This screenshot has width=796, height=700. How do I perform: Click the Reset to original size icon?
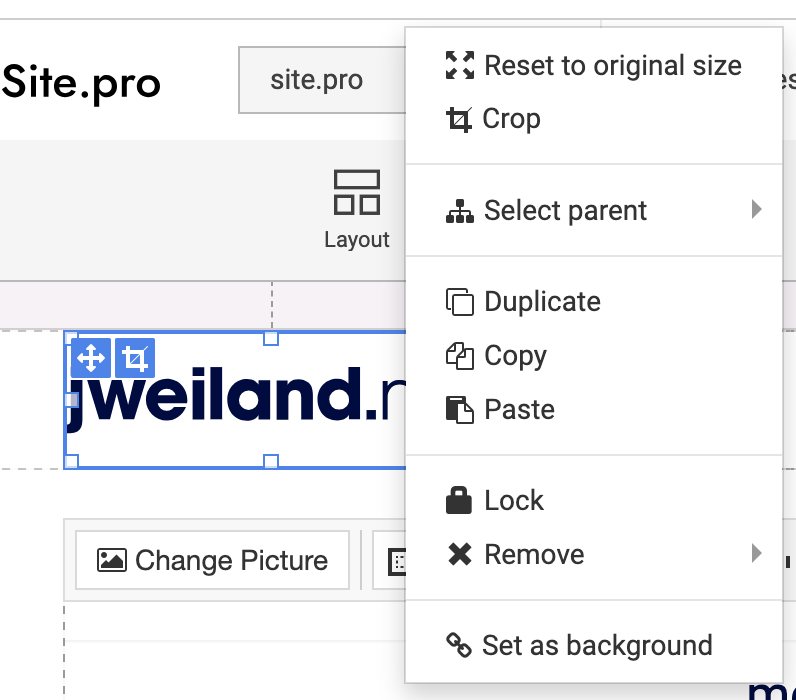(x=460, y=65)
